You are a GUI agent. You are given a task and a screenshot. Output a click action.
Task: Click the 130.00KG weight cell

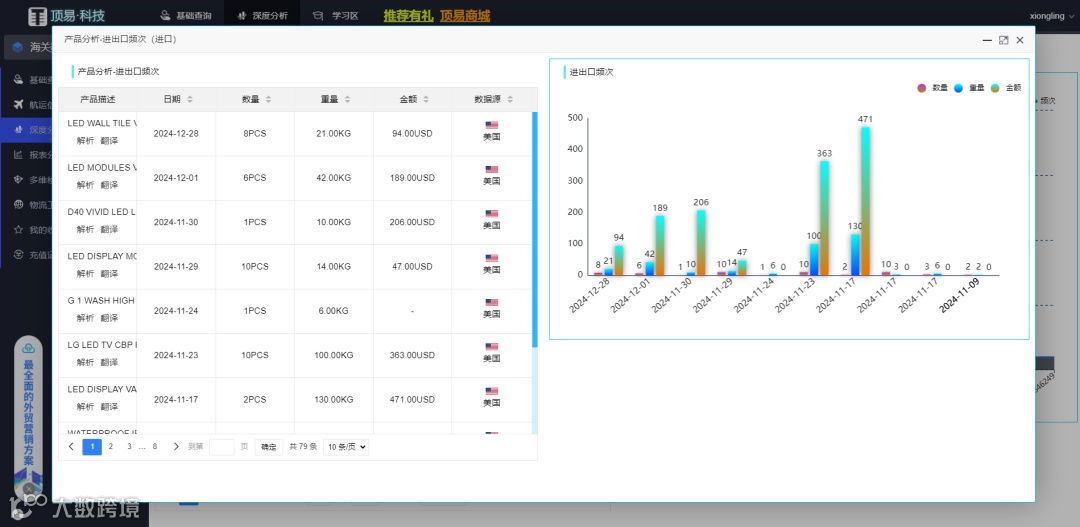click(x=334, y=400)
